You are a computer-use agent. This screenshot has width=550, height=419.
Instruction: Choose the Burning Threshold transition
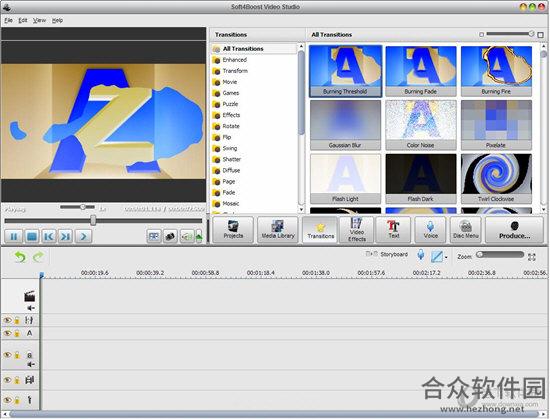346,71
